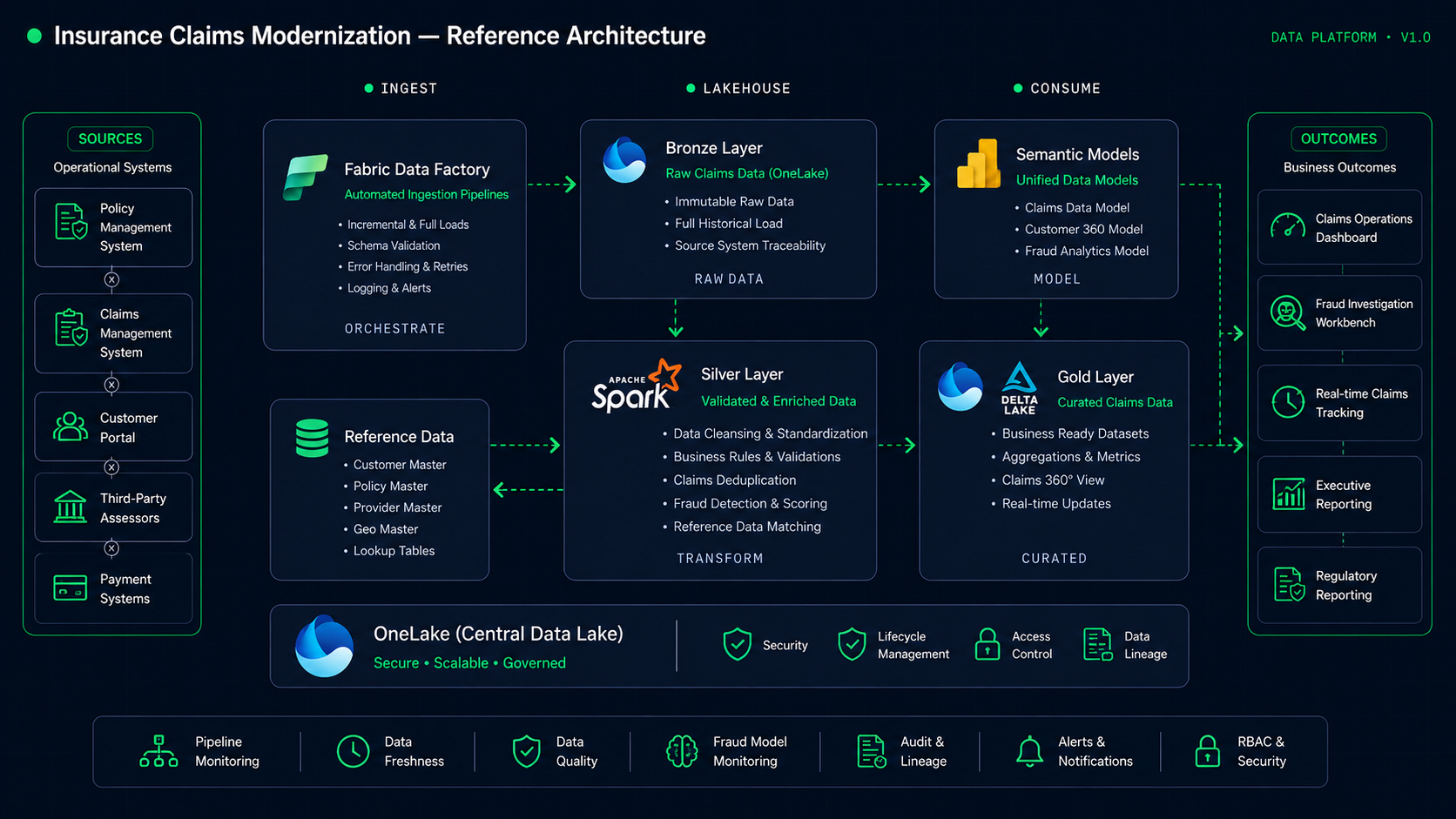Click the connector node below Policy Management System

point(111,279)
